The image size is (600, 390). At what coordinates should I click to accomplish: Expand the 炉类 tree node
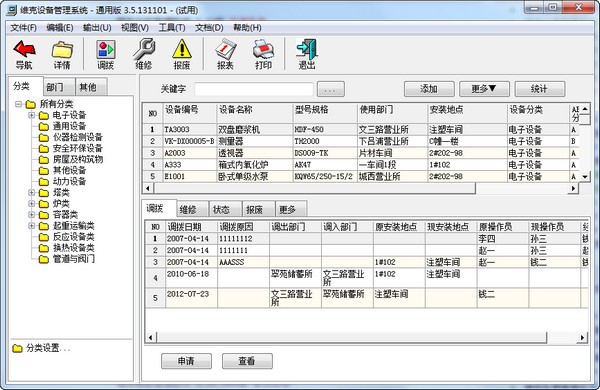32,204
